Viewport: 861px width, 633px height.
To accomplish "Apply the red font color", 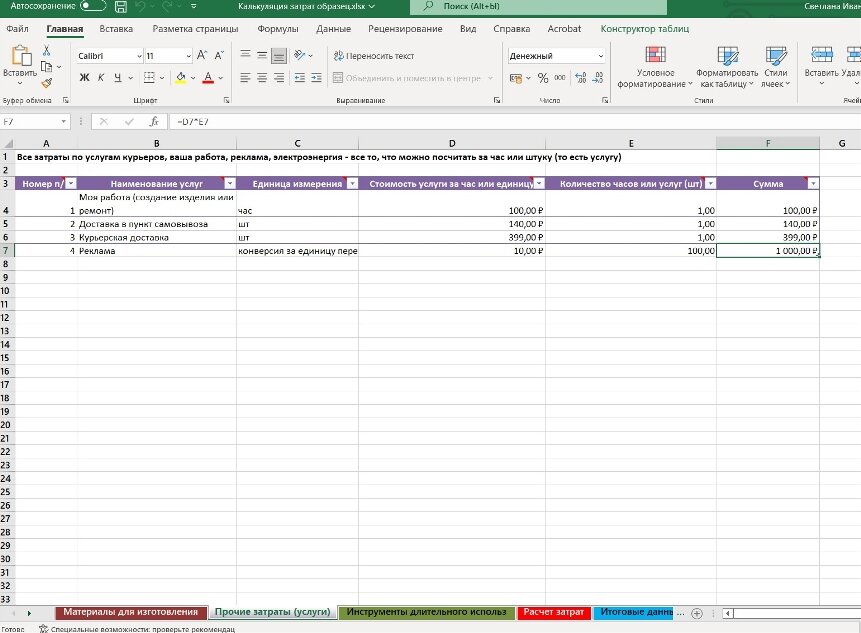I will click(208, 77).
